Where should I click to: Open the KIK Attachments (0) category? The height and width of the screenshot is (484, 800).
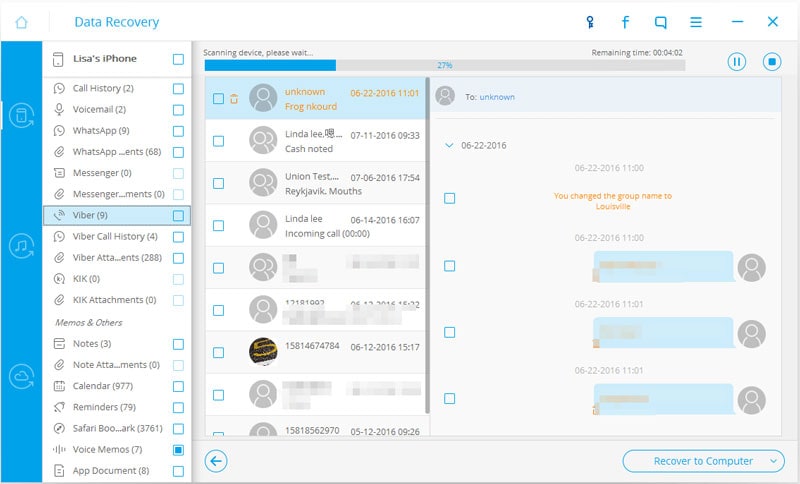pos(117,300)
